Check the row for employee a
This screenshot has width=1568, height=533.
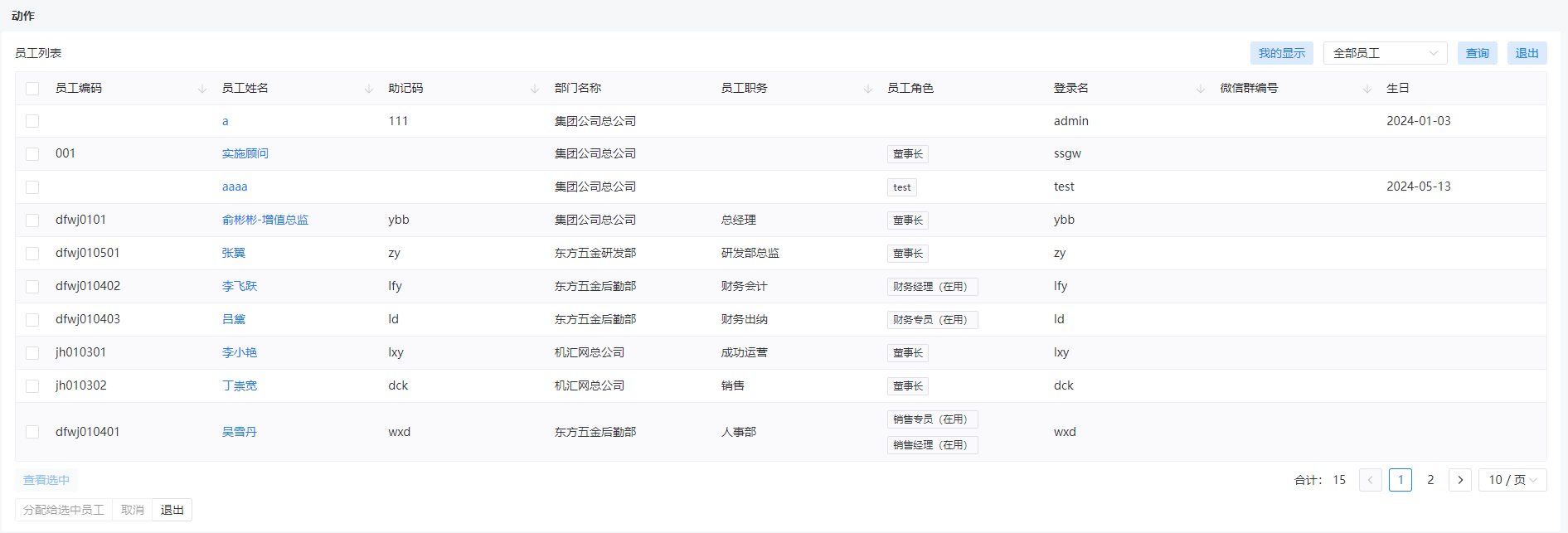coord(32,121)
